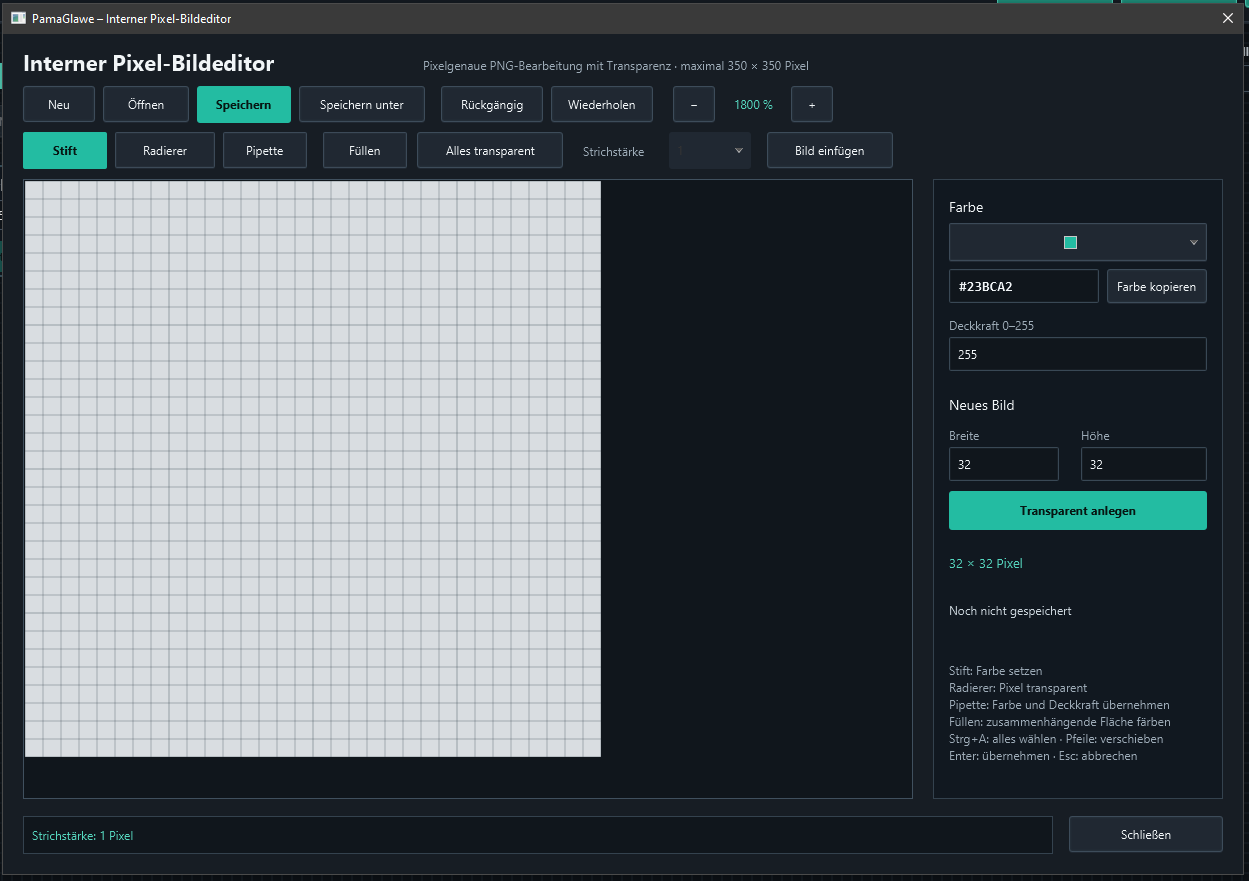
Task: Click the Höhe input field
Action: click(x=1144, y=464)
